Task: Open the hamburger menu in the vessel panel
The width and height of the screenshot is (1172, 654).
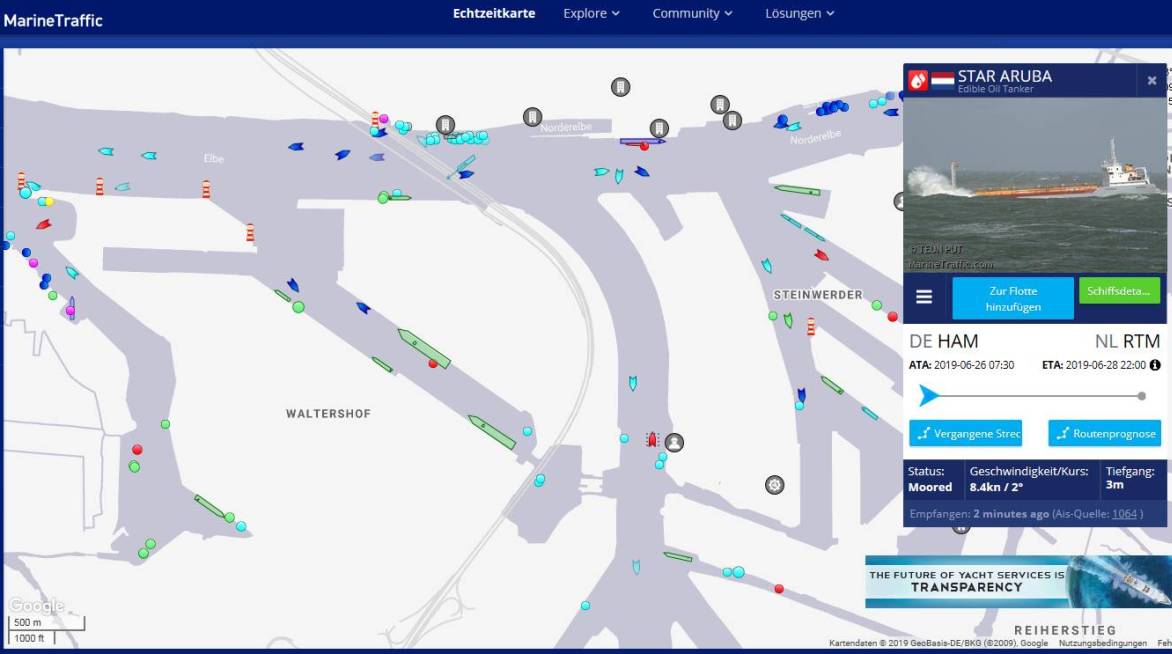Action: click(x=924, y=297)
